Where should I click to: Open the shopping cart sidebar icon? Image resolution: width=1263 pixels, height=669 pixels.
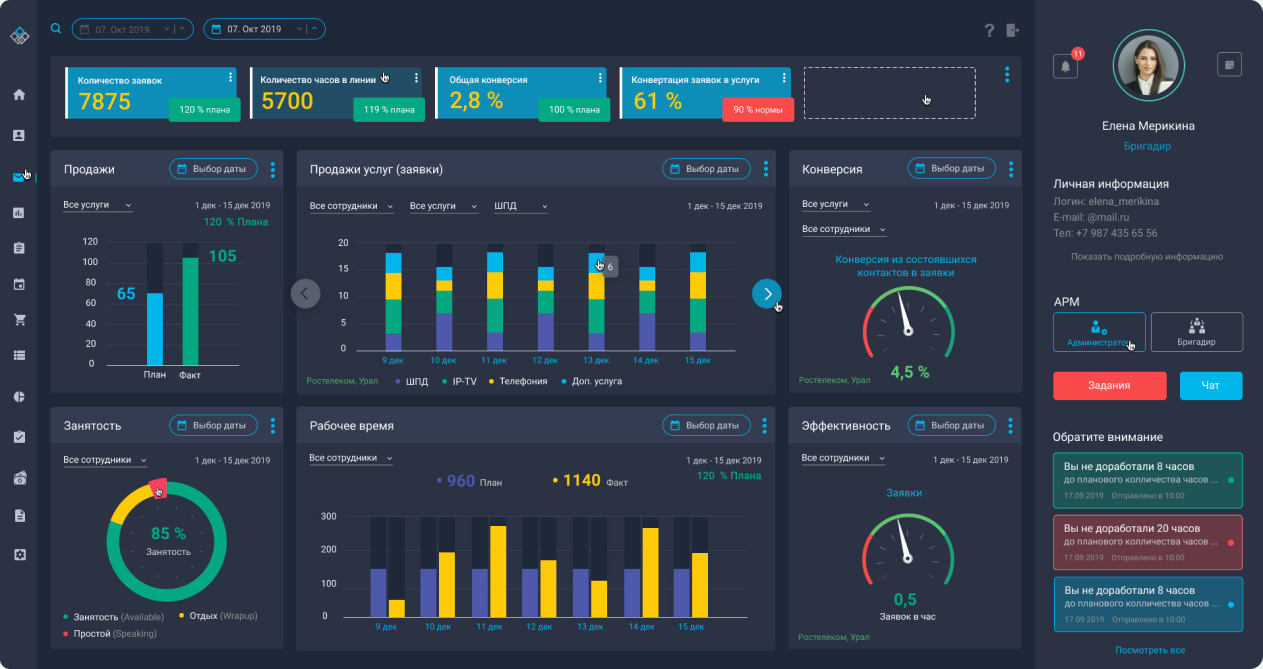tap(18, 321)
